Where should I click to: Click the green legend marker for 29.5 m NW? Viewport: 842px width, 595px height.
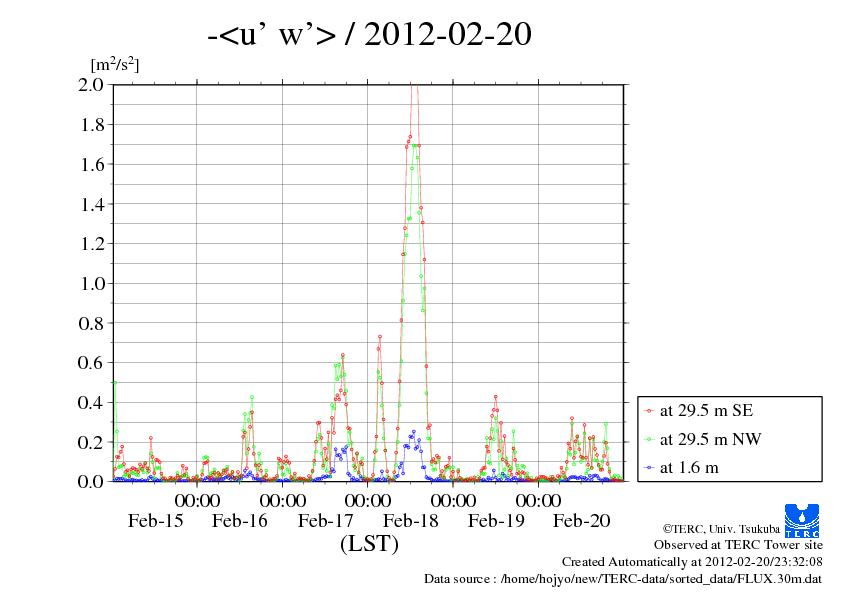coord(650,439)
